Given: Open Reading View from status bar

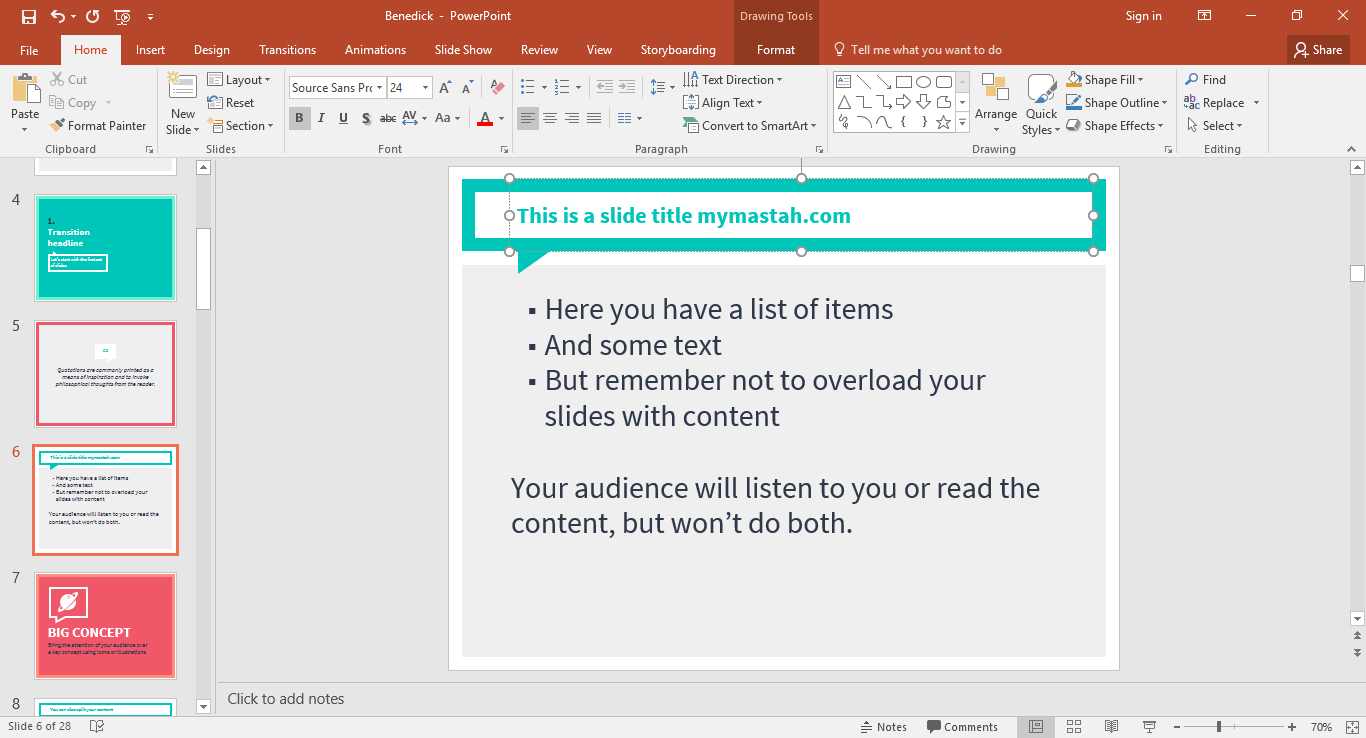Looking at the screenshot, I should click(1111, 727).
